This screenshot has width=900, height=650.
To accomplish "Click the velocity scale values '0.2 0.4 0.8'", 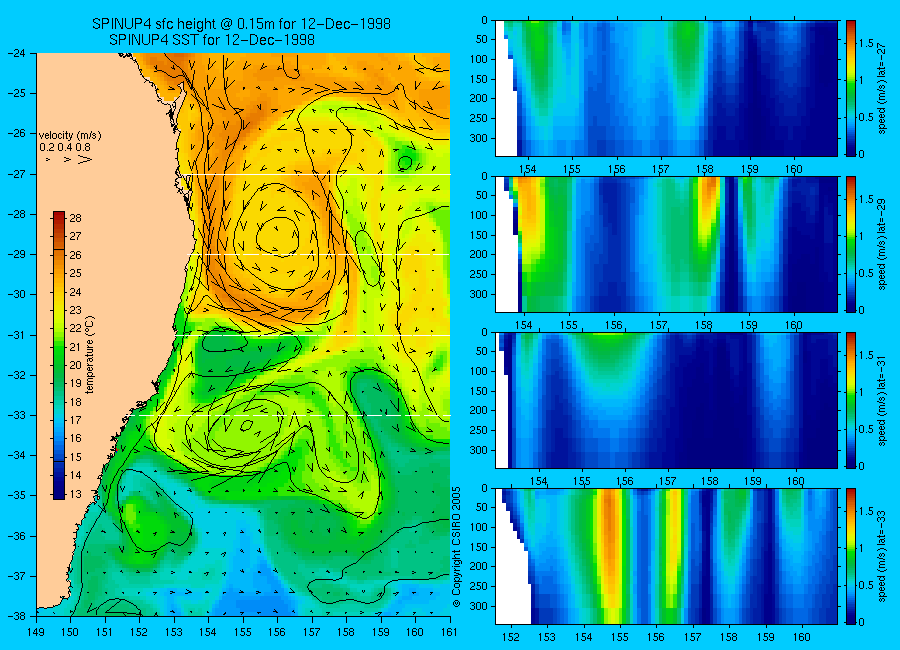I will (65, 148).
